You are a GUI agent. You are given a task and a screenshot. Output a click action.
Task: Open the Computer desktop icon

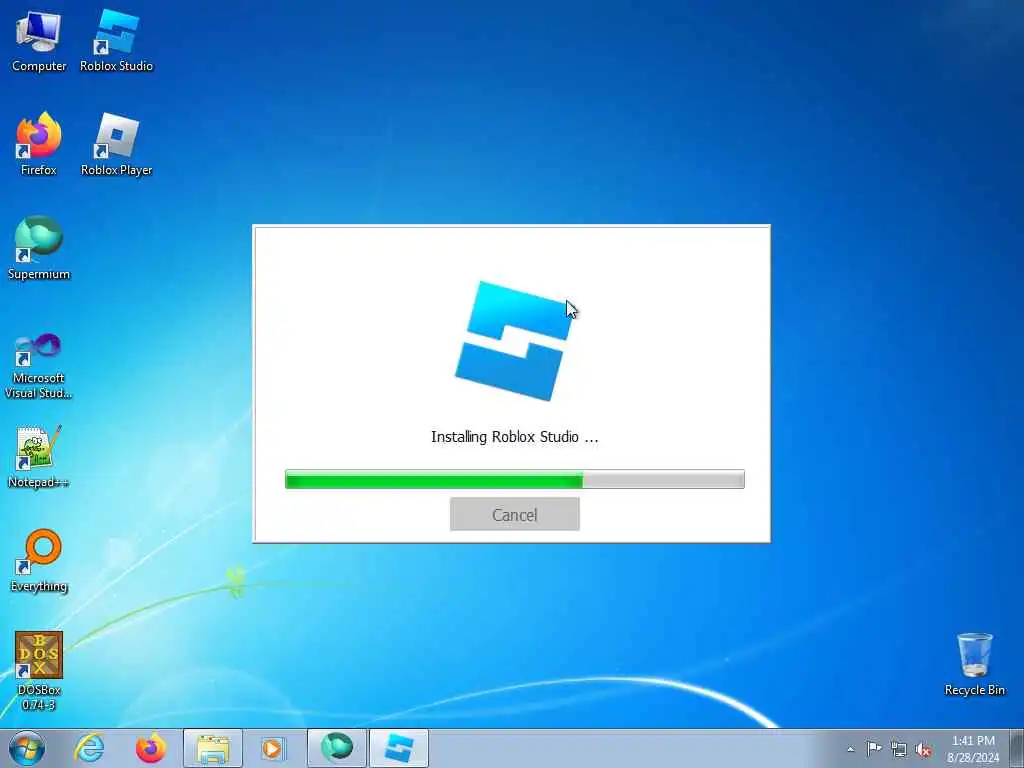39,41
